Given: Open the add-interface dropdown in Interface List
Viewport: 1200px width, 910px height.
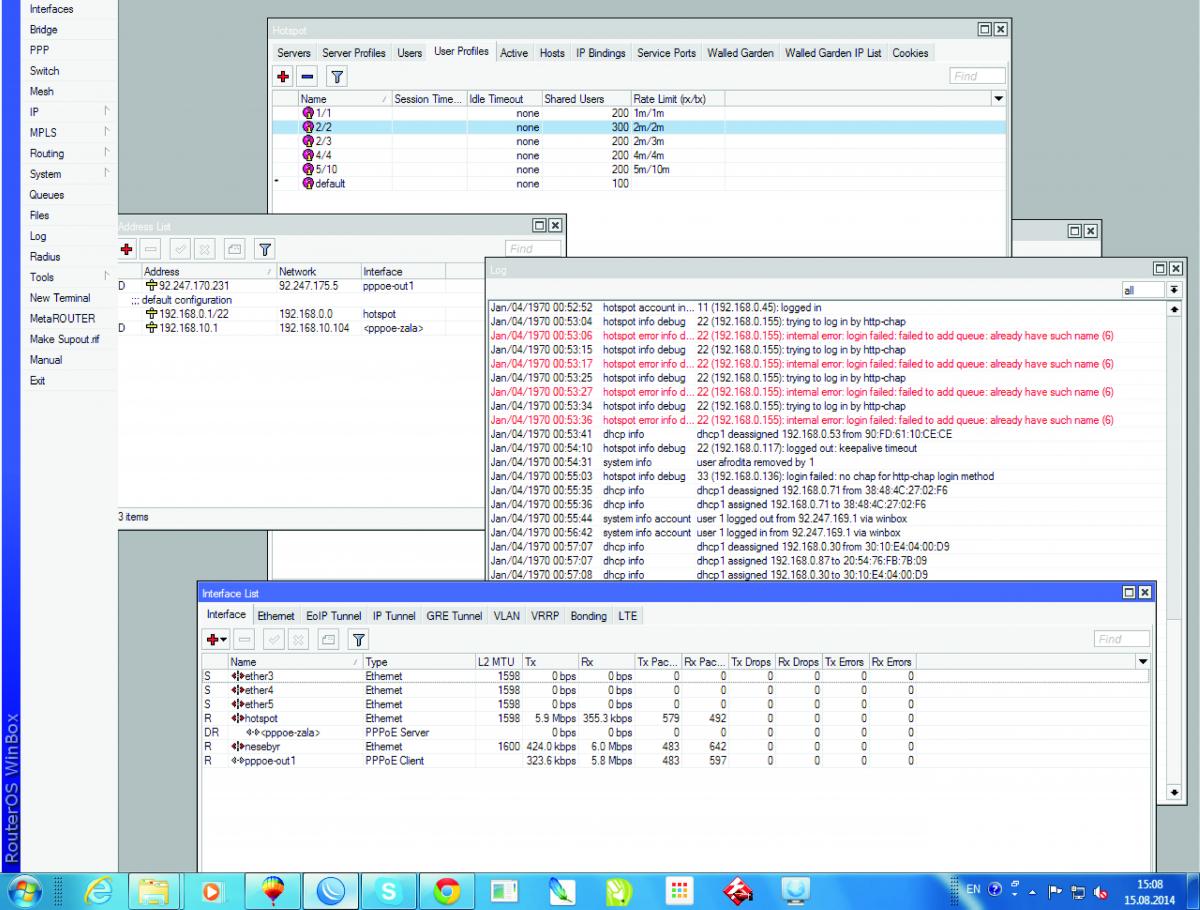Looking at the screenshot, I should pyautogui.click(x=216, y=639).
